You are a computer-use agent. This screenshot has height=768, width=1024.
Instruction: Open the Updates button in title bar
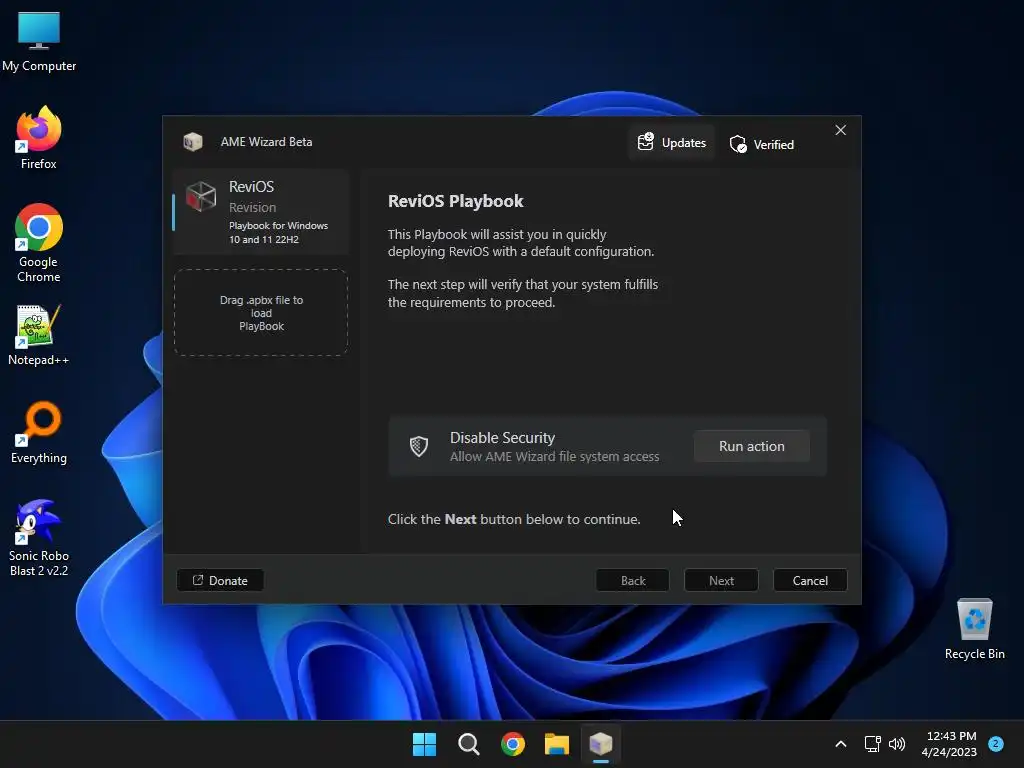pyautogui.click(x=672, y=142)
